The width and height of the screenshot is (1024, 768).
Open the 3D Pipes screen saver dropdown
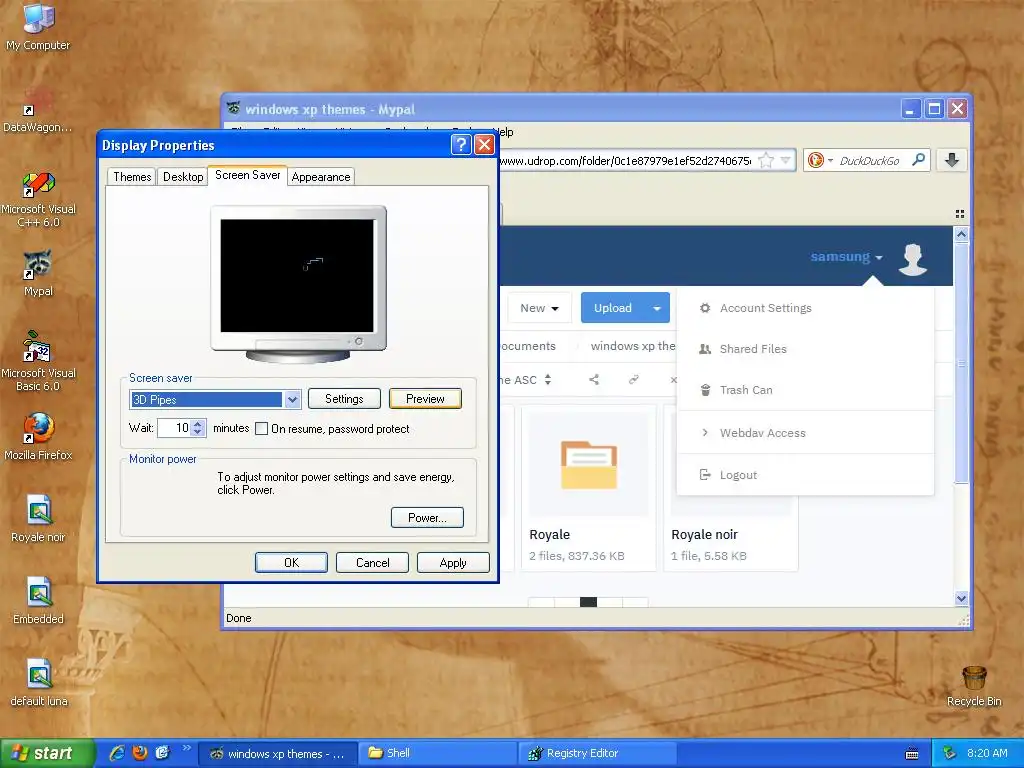pos(293,399)
